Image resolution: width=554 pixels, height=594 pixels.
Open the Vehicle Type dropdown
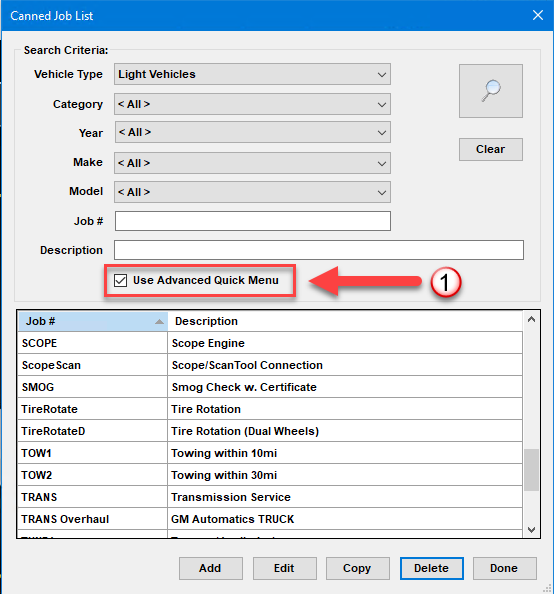252,74
